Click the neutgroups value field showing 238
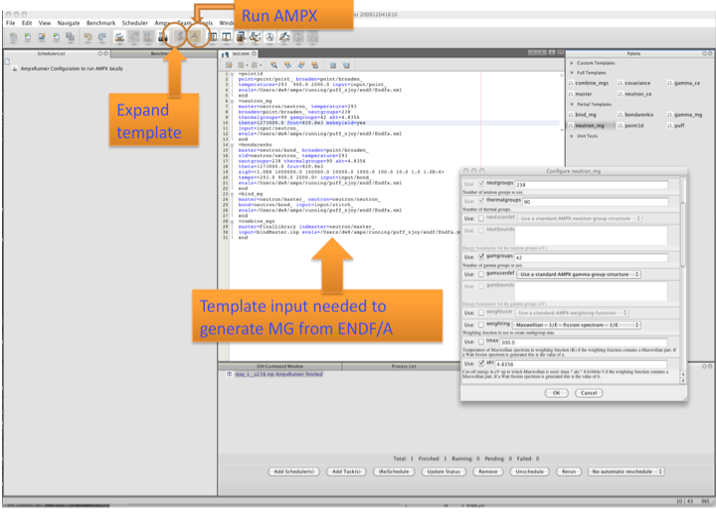 tap(591, 184)
